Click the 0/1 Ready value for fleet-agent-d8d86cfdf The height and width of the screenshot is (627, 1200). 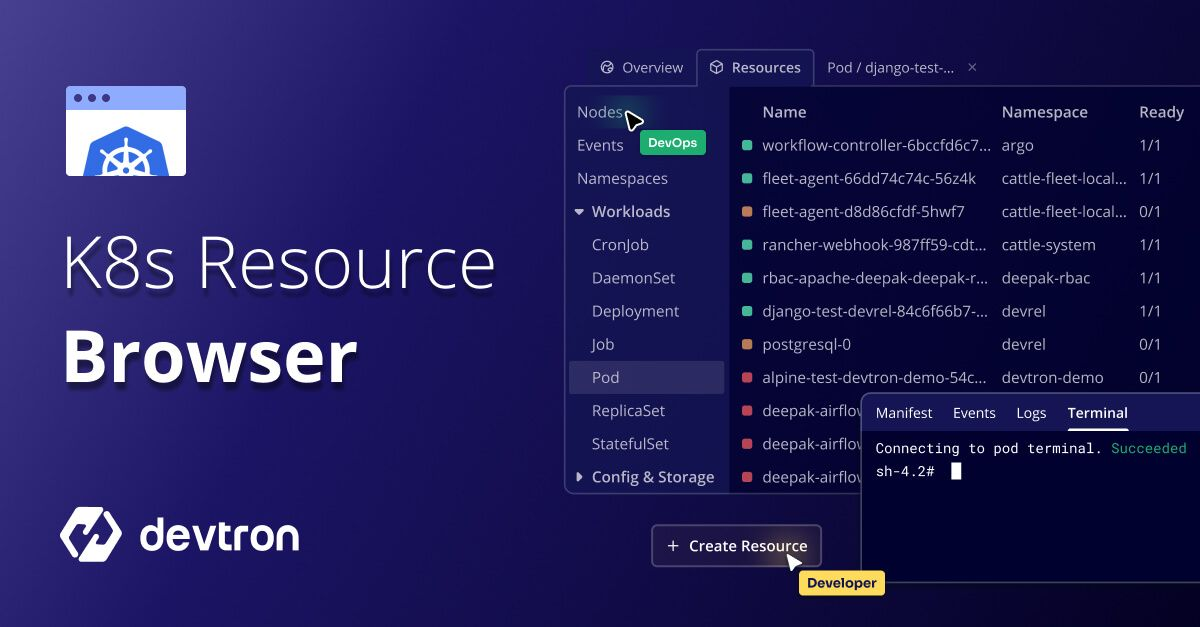tap(1150, 211)
